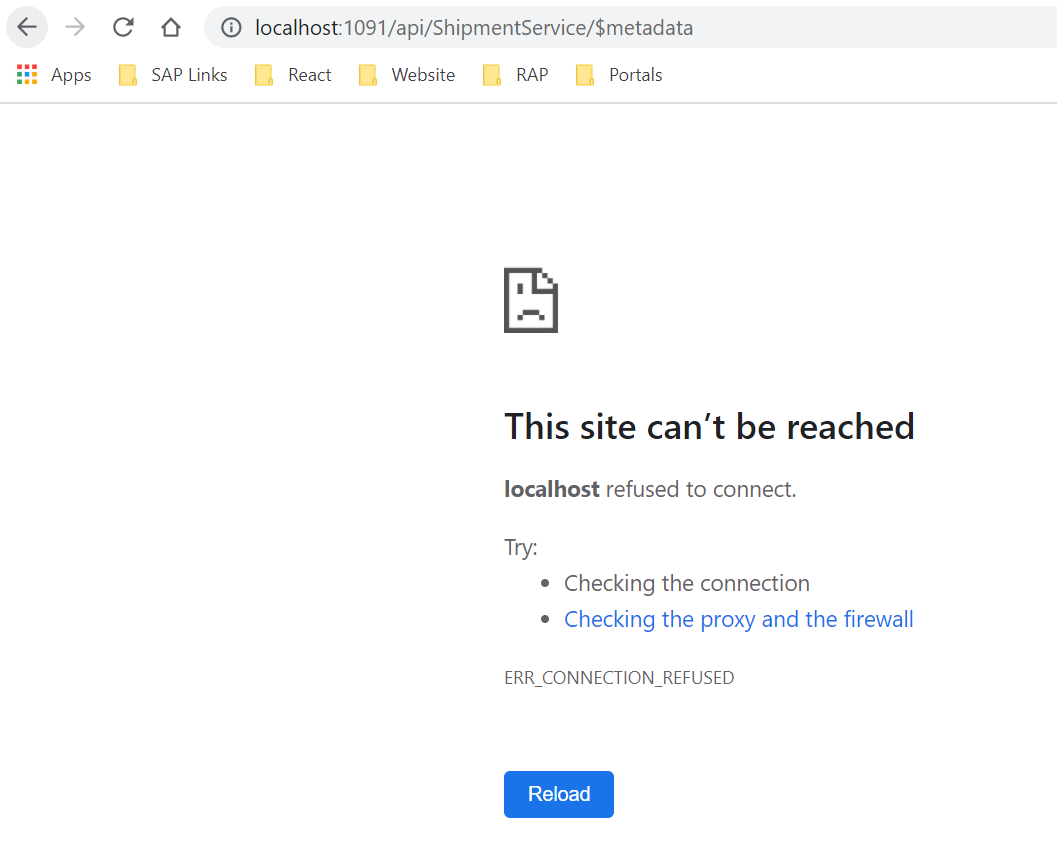Screen dimensions: 1057x853
Task: Open the Apps grid icon on bookmarks bar
Action: tap(26, 74)
